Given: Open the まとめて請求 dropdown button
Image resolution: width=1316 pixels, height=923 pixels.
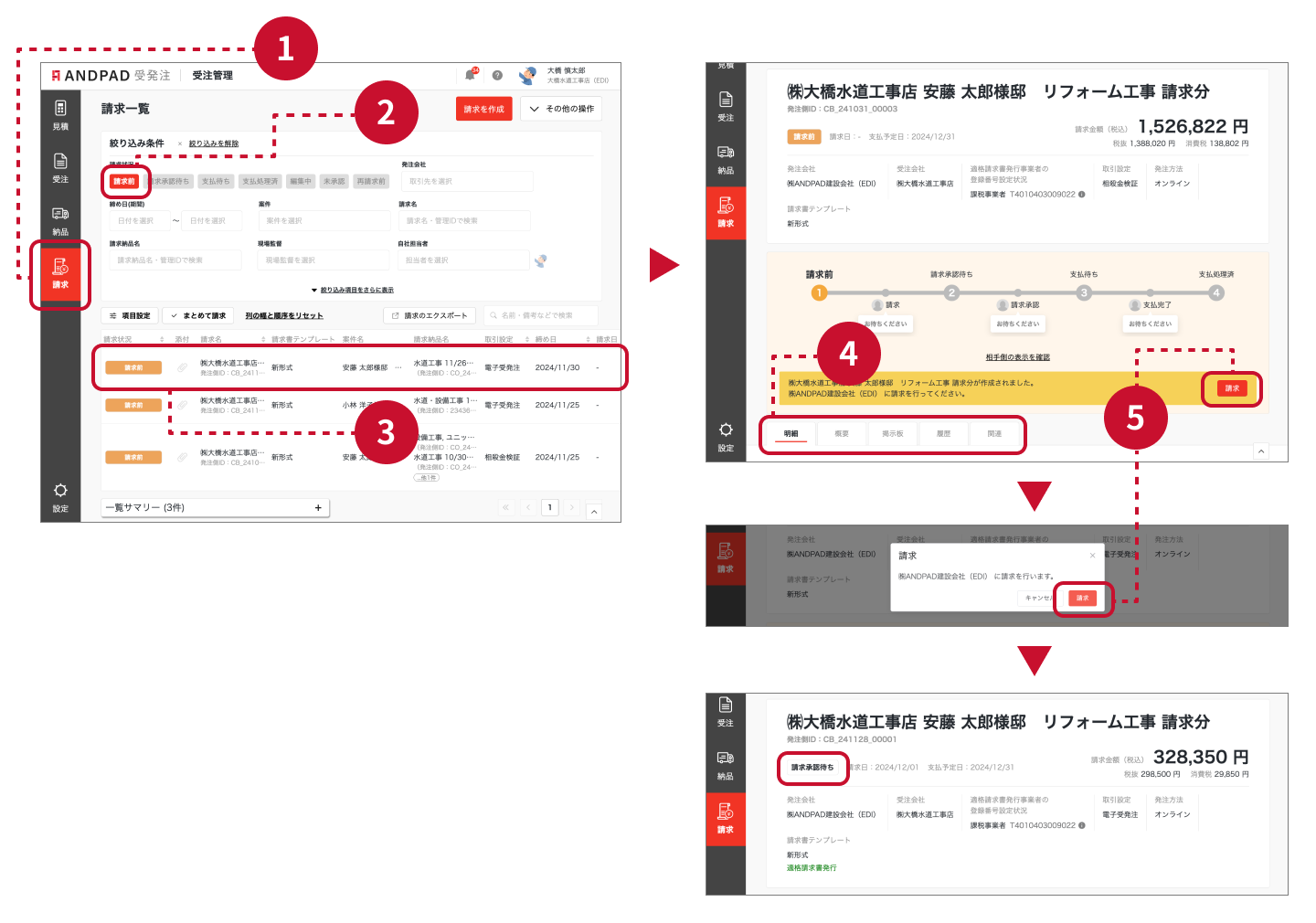Looking at the screenshot, I should coord(198,315).
